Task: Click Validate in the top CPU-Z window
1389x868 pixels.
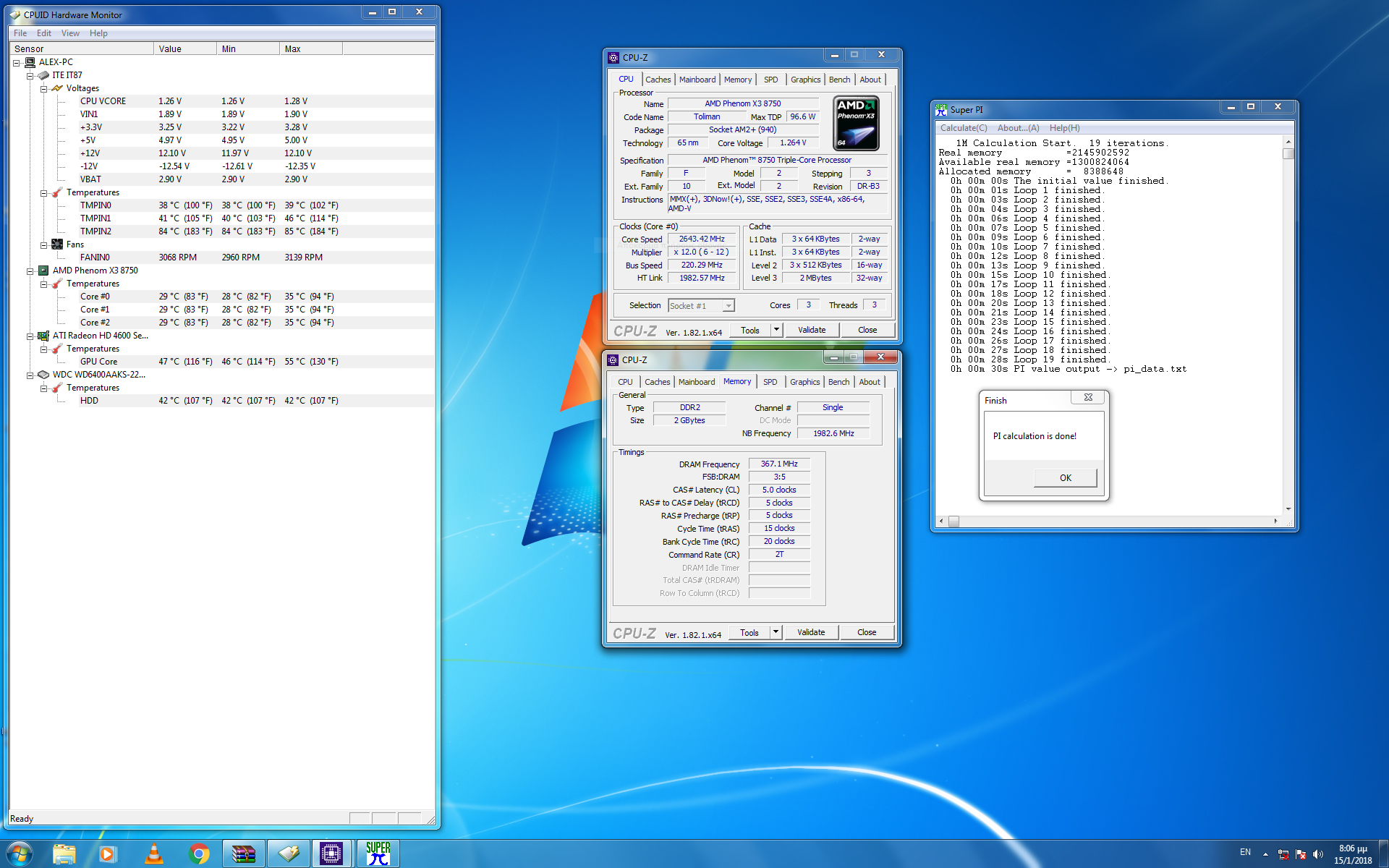Action: pos(812,330)
